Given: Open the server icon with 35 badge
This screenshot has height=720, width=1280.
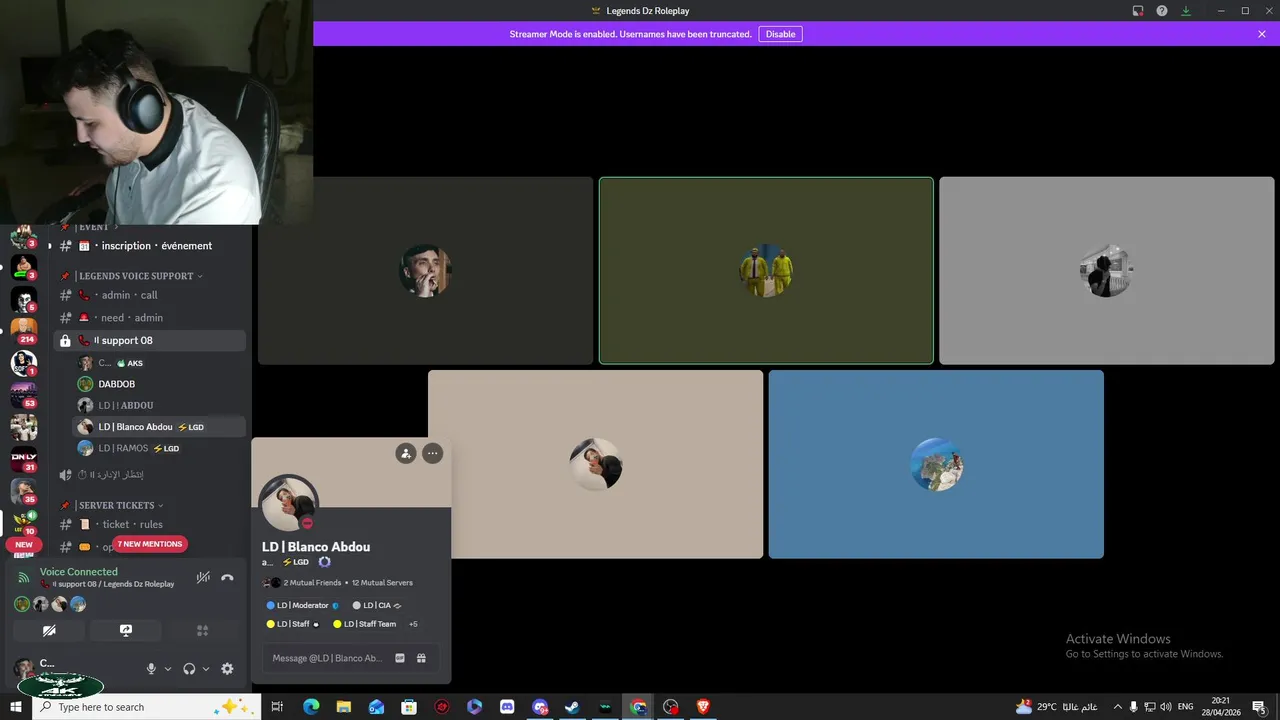Looking at the screenshot, I should click(24, 490).
